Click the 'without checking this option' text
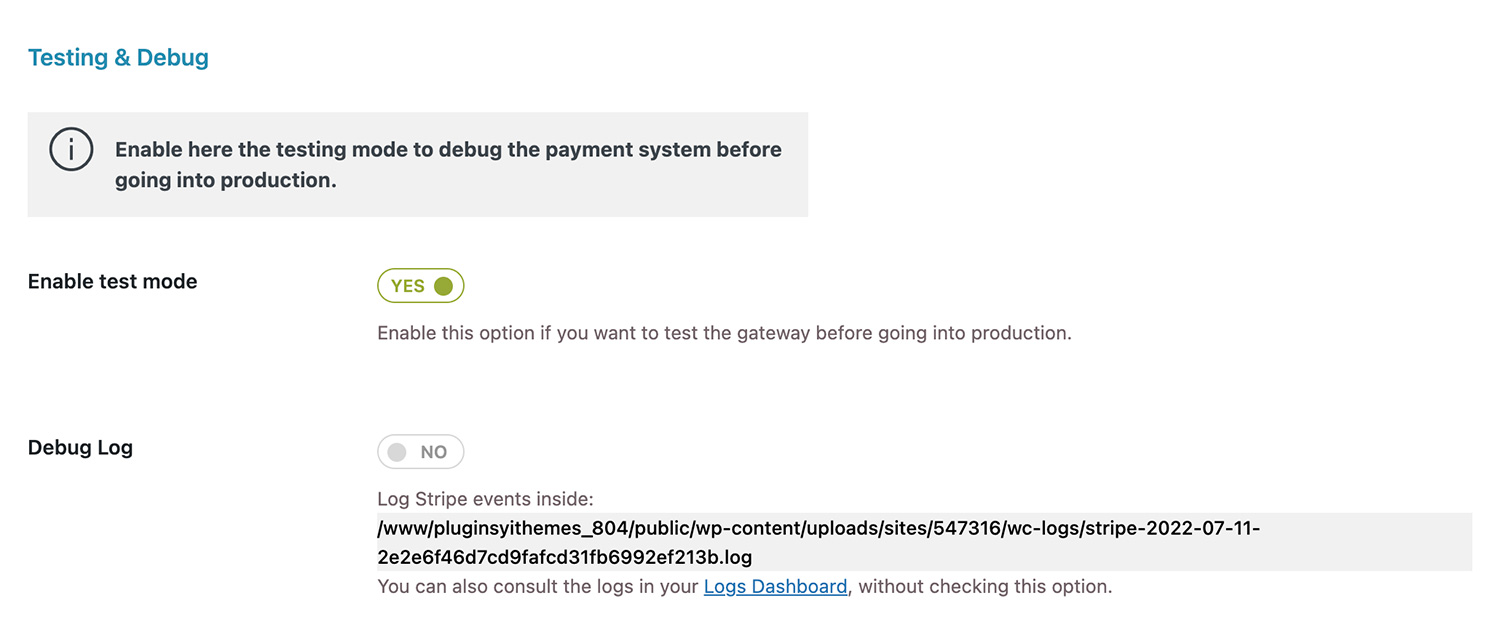This screenshot has height=641, width=1500. coord(985,587)
